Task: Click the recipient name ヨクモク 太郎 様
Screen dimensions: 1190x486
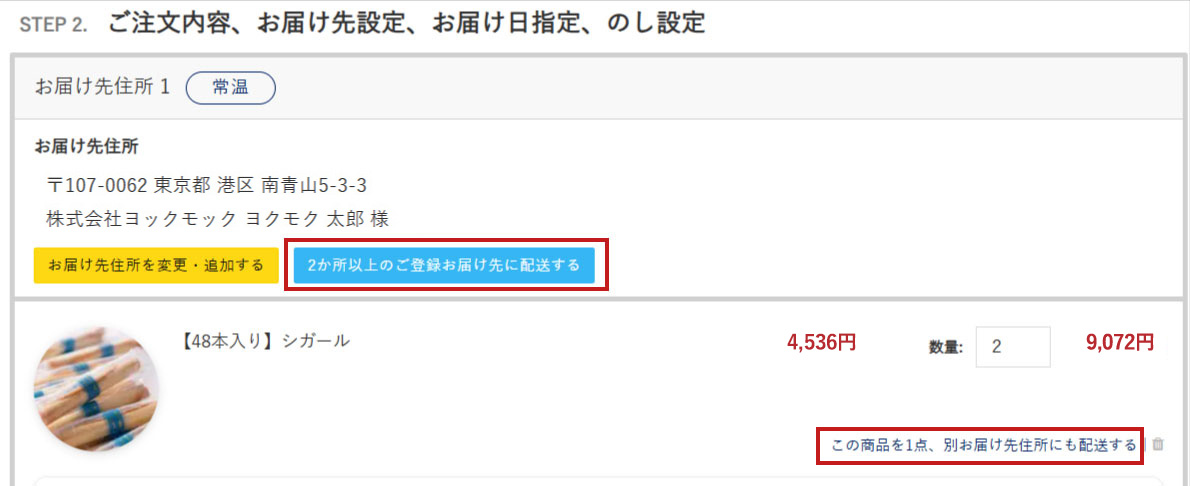Action: (x=318, y=219)
